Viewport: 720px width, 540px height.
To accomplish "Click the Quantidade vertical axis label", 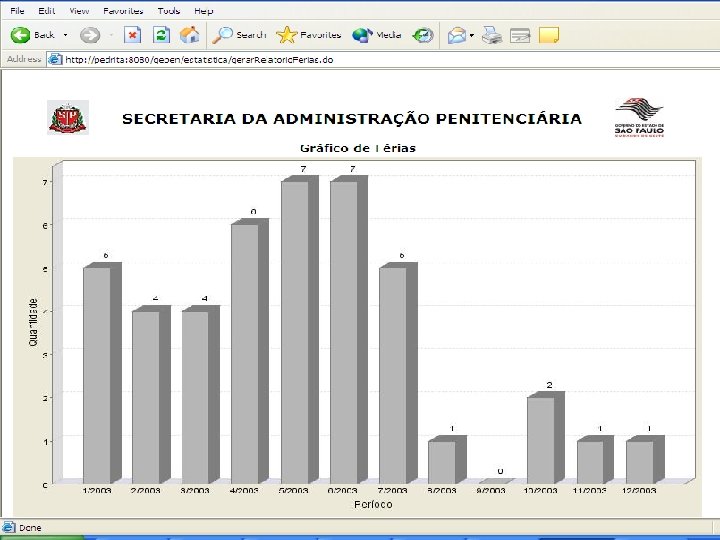I will [x=33, y=322].
